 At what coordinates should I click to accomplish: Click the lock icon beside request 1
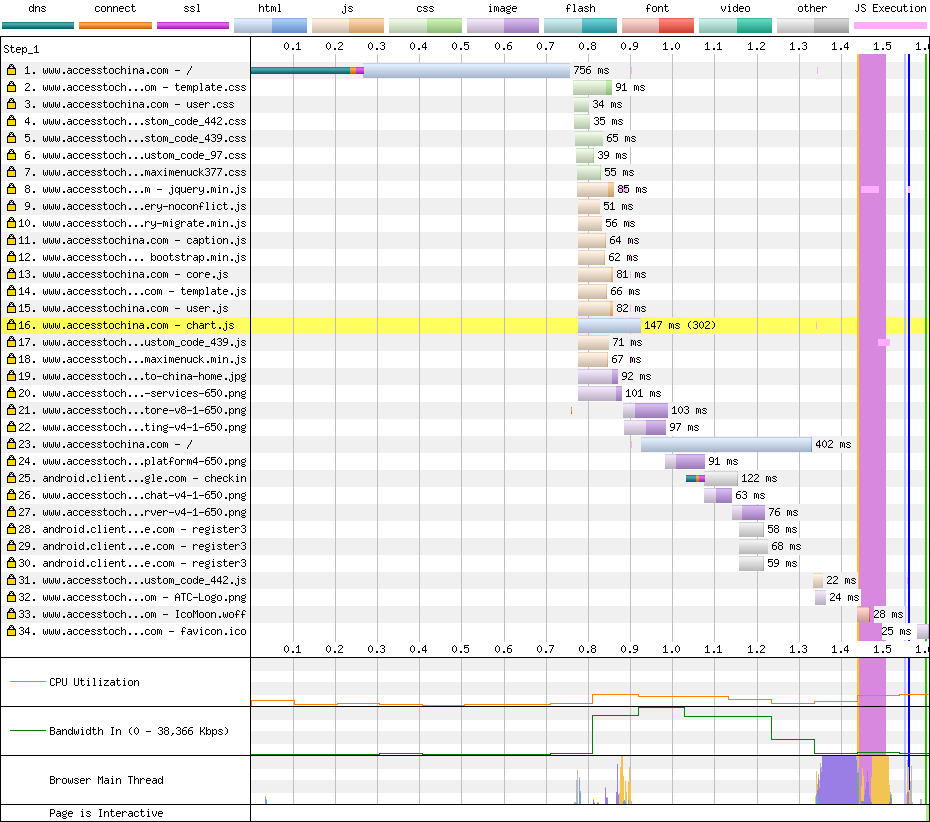(x=11, y=70)
